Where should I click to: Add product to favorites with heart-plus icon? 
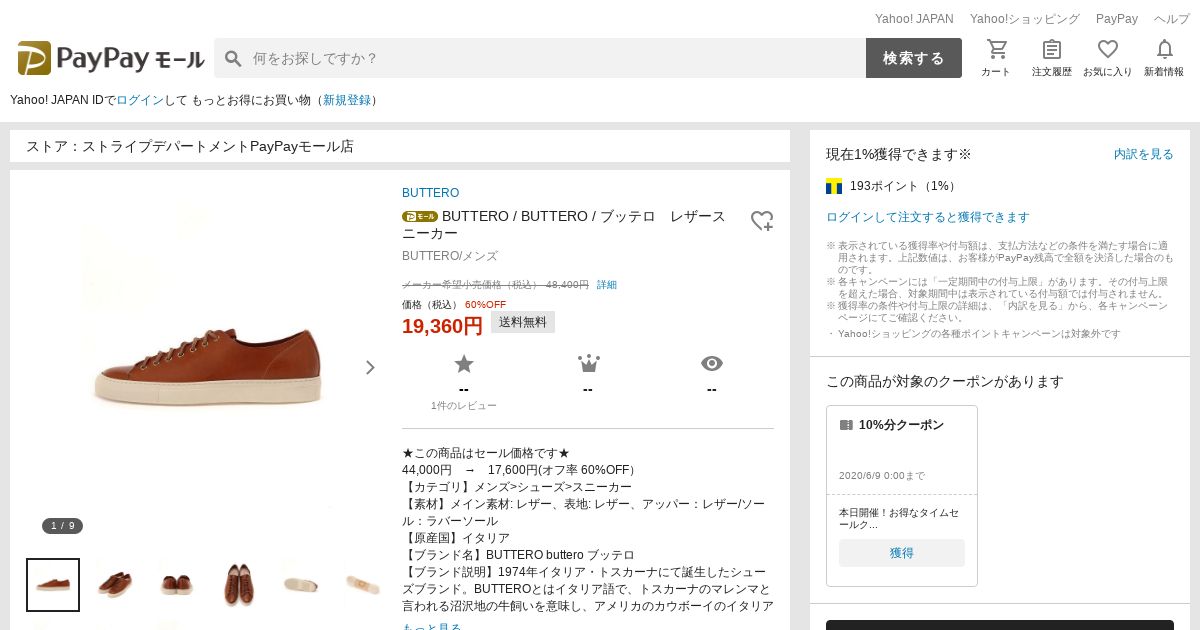[x=762, y=221]
